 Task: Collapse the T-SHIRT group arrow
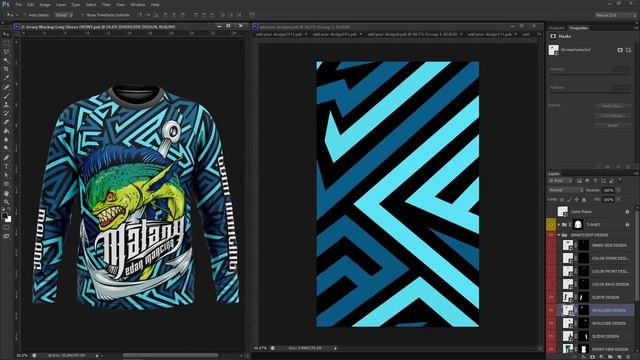559,224
